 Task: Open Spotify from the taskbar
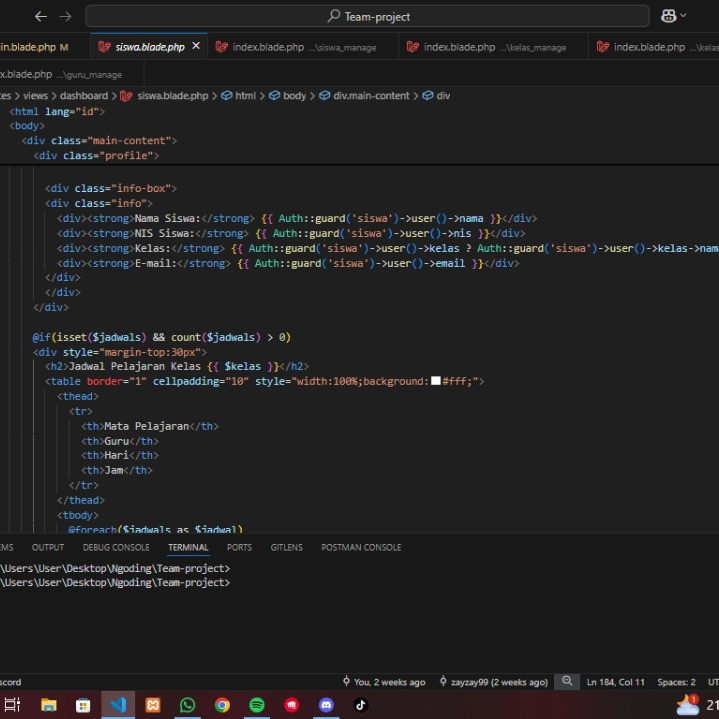[256, 705]
